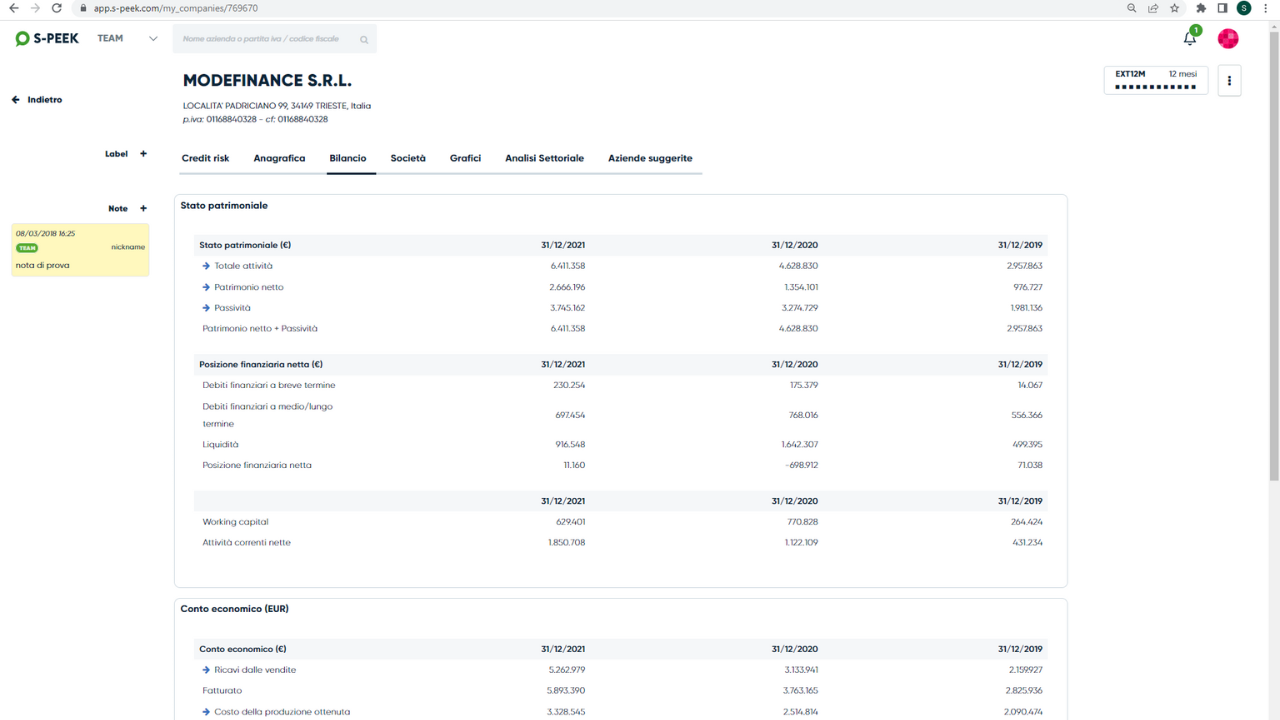The image size is (1280, 720).
Task: Click the search magnifier icon
Action: pos(364,40)
